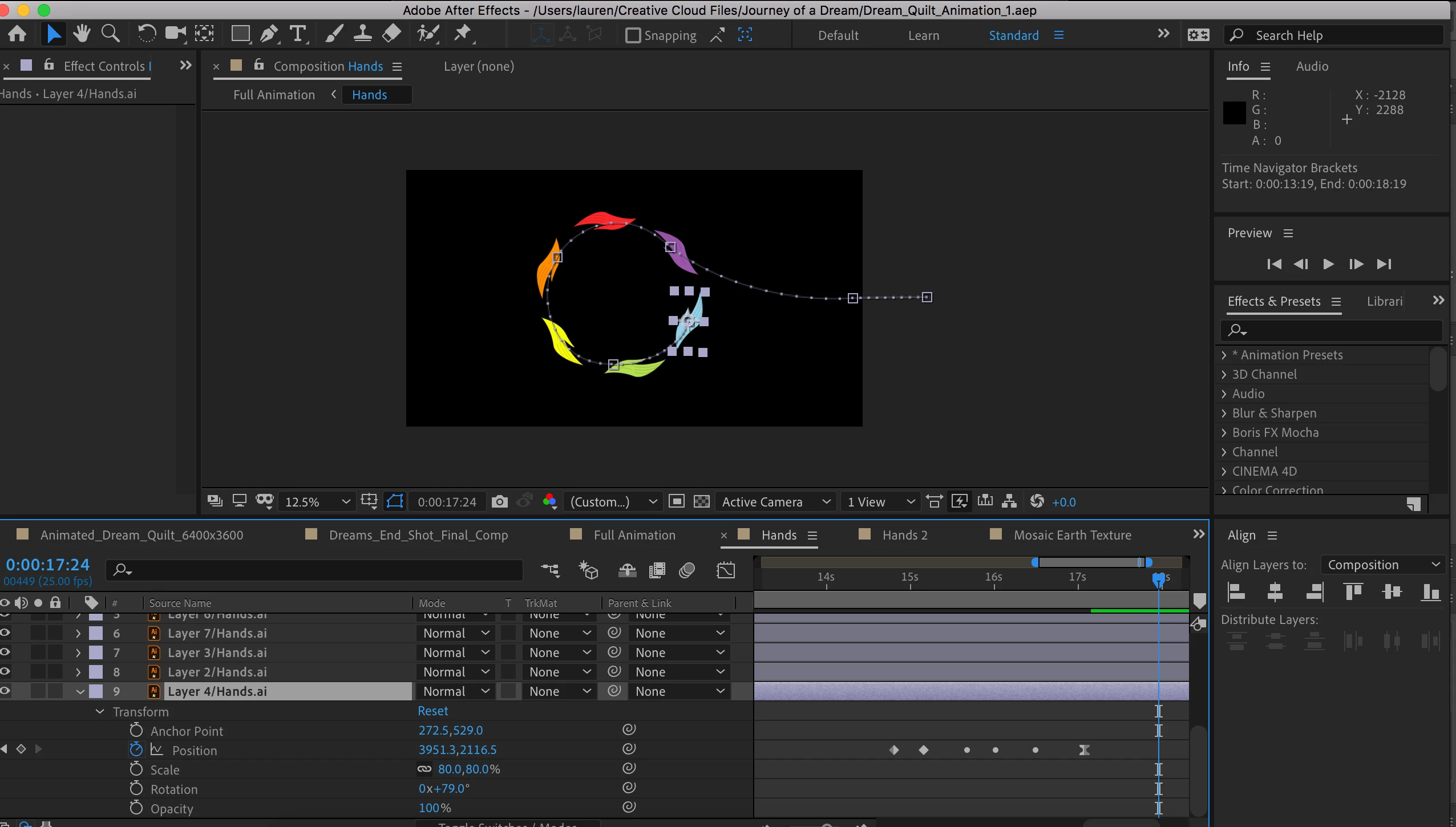Select the Puppet Pin tool
This screenshot has height=827, width=1456.
(x=462, y=34)
